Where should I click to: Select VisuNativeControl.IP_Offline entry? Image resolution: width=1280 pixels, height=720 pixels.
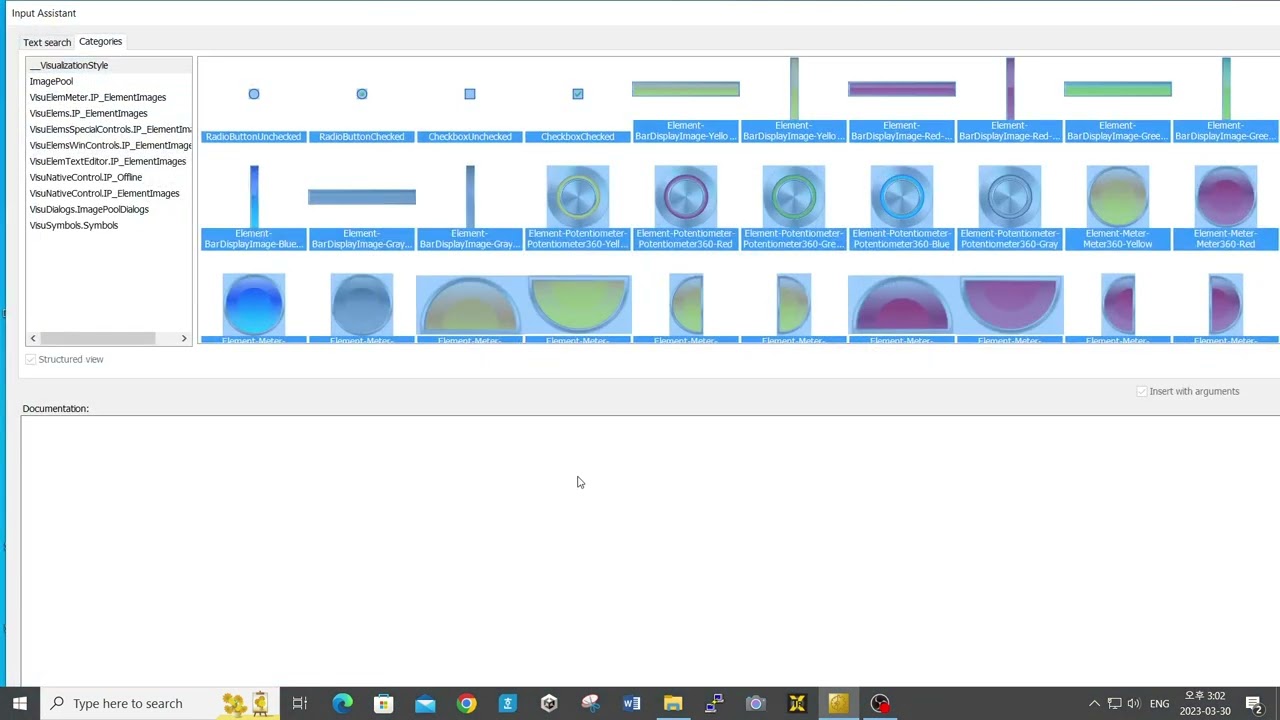tap(86, 177)
